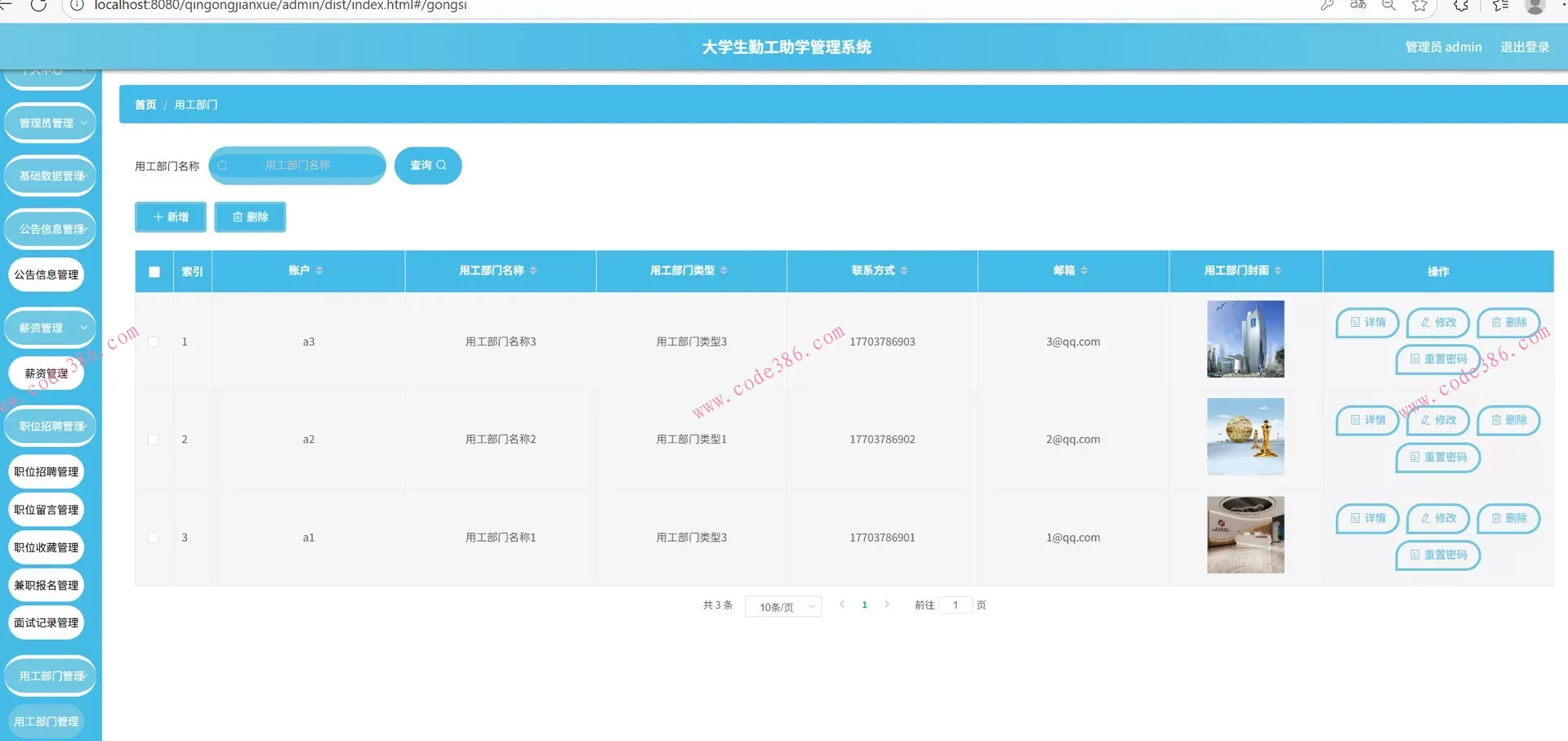View site information icon beside the URL
The image size is (1568, 741).
point(76,5)
